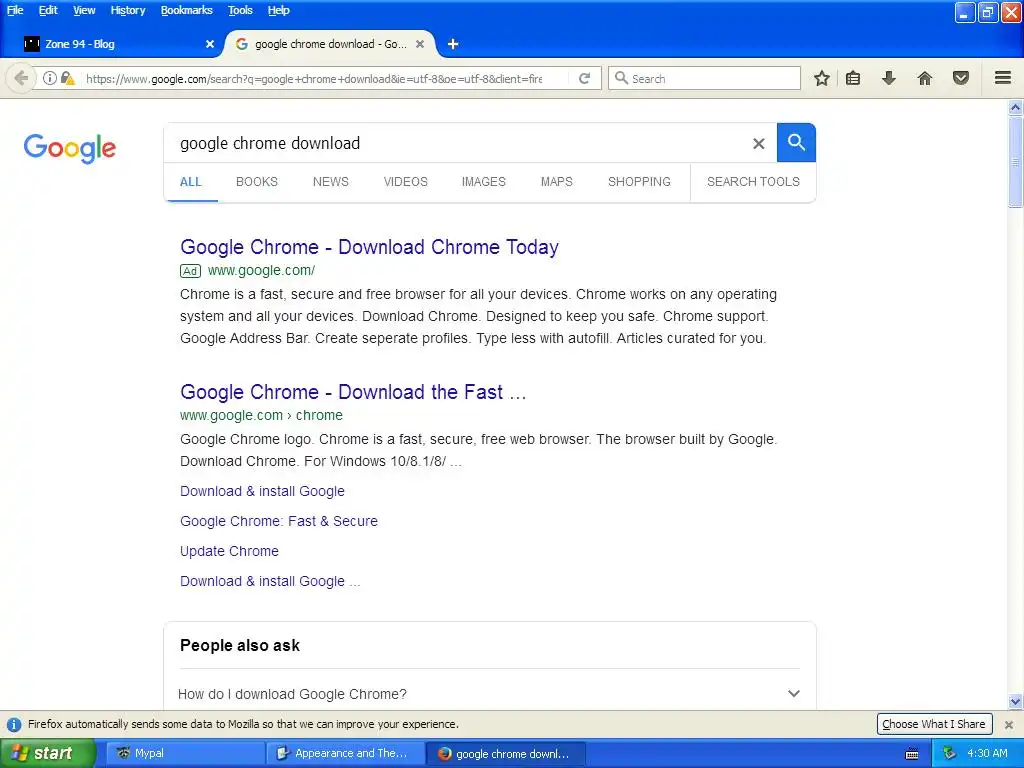Clear the Google search query with X
The width and height of the screenshot is (1024, 768).
758,143
